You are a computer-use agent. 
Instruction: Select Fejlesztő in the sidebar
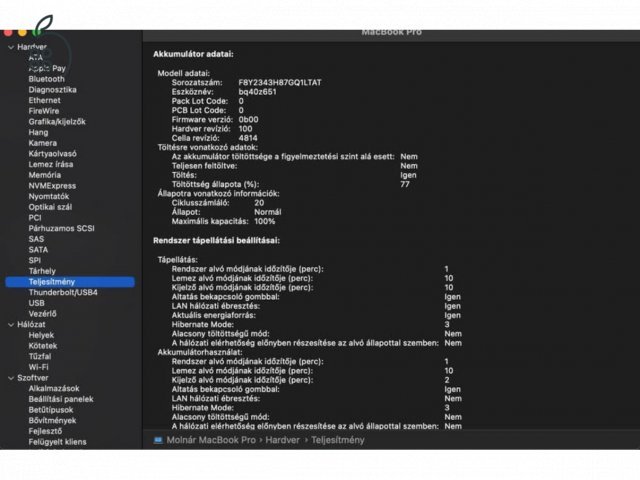click(x=45, y=431)
